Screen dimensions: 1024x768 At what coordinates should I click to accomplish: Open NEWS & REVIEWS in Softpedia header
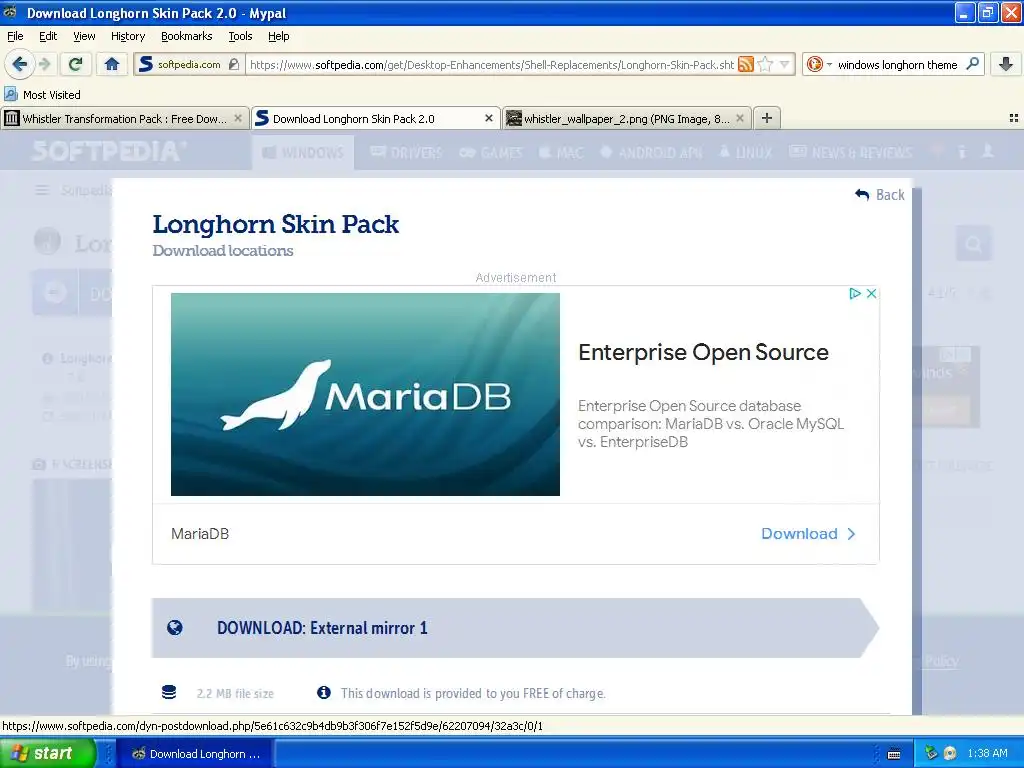850,153
